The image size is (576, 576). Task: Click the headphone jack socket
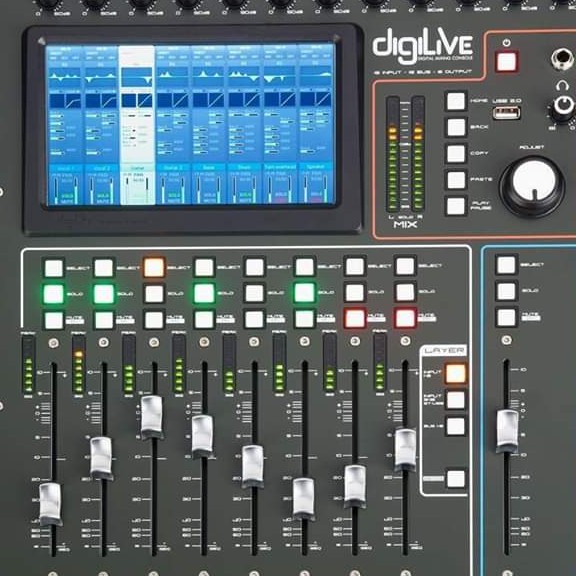[x=562, y=59]
